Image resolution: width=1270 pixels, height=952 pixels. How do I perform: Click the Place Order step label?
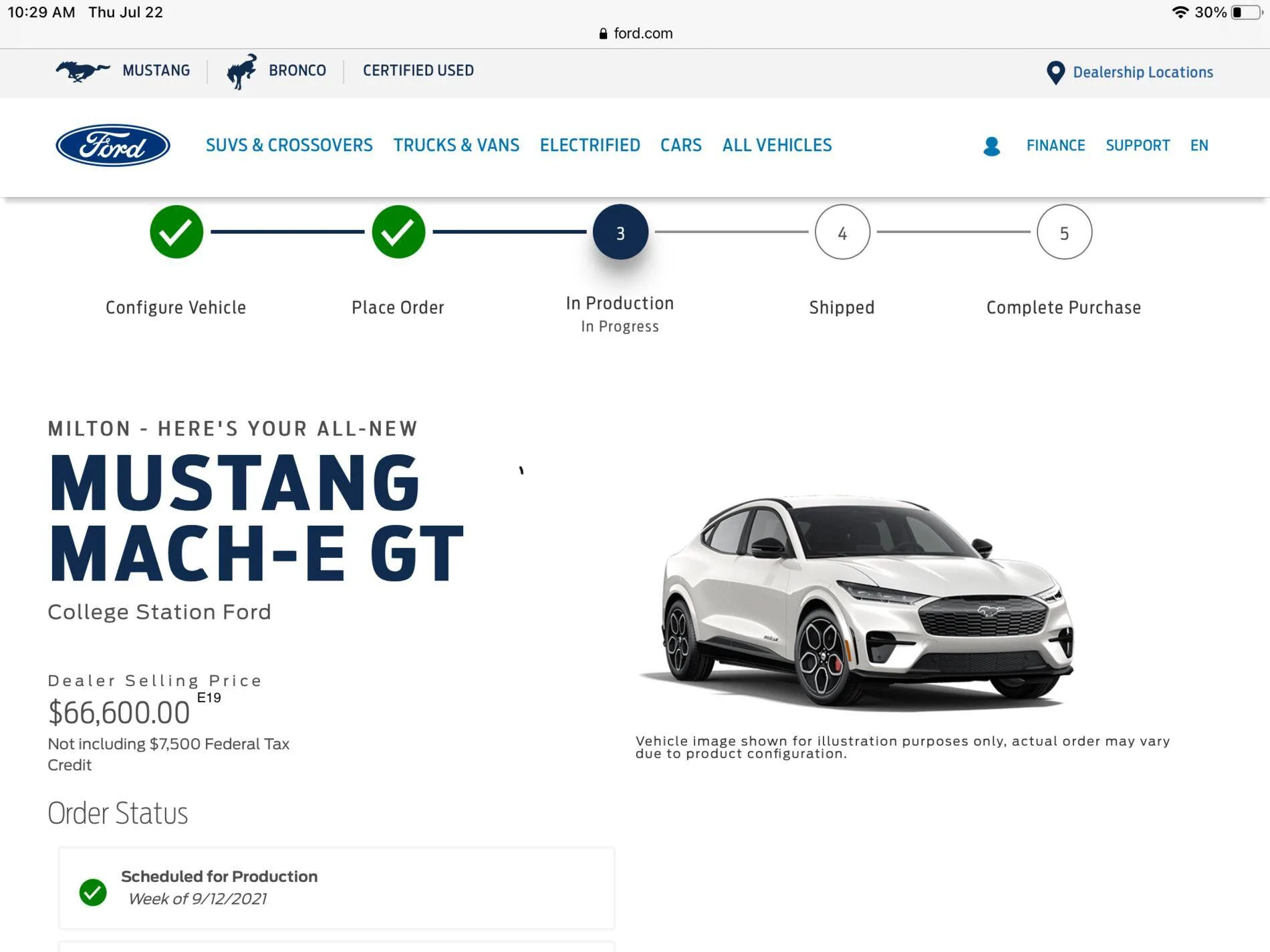point(398,307)
